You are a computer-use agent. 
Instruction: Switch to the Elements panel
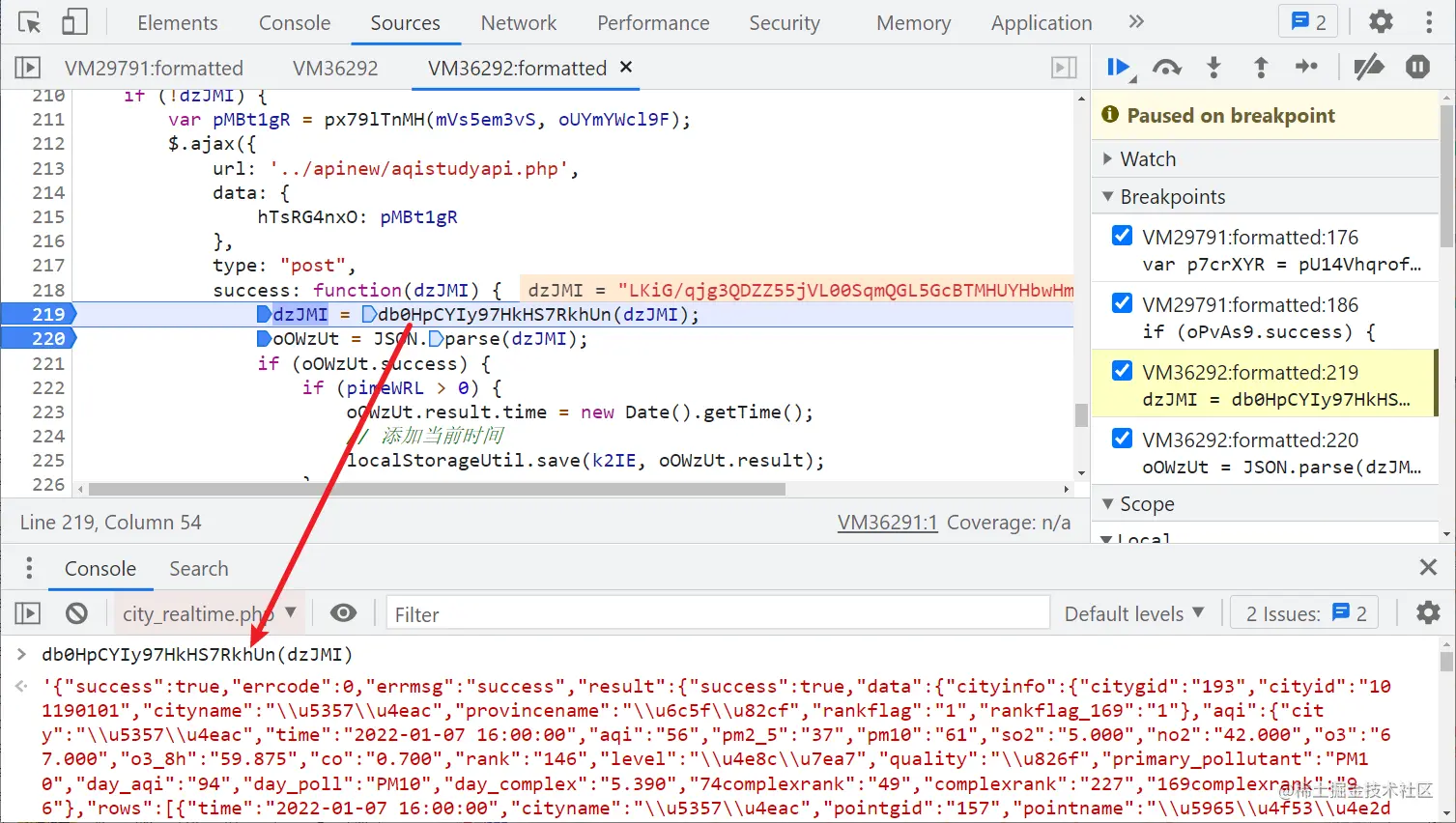(x=177, y=22)
